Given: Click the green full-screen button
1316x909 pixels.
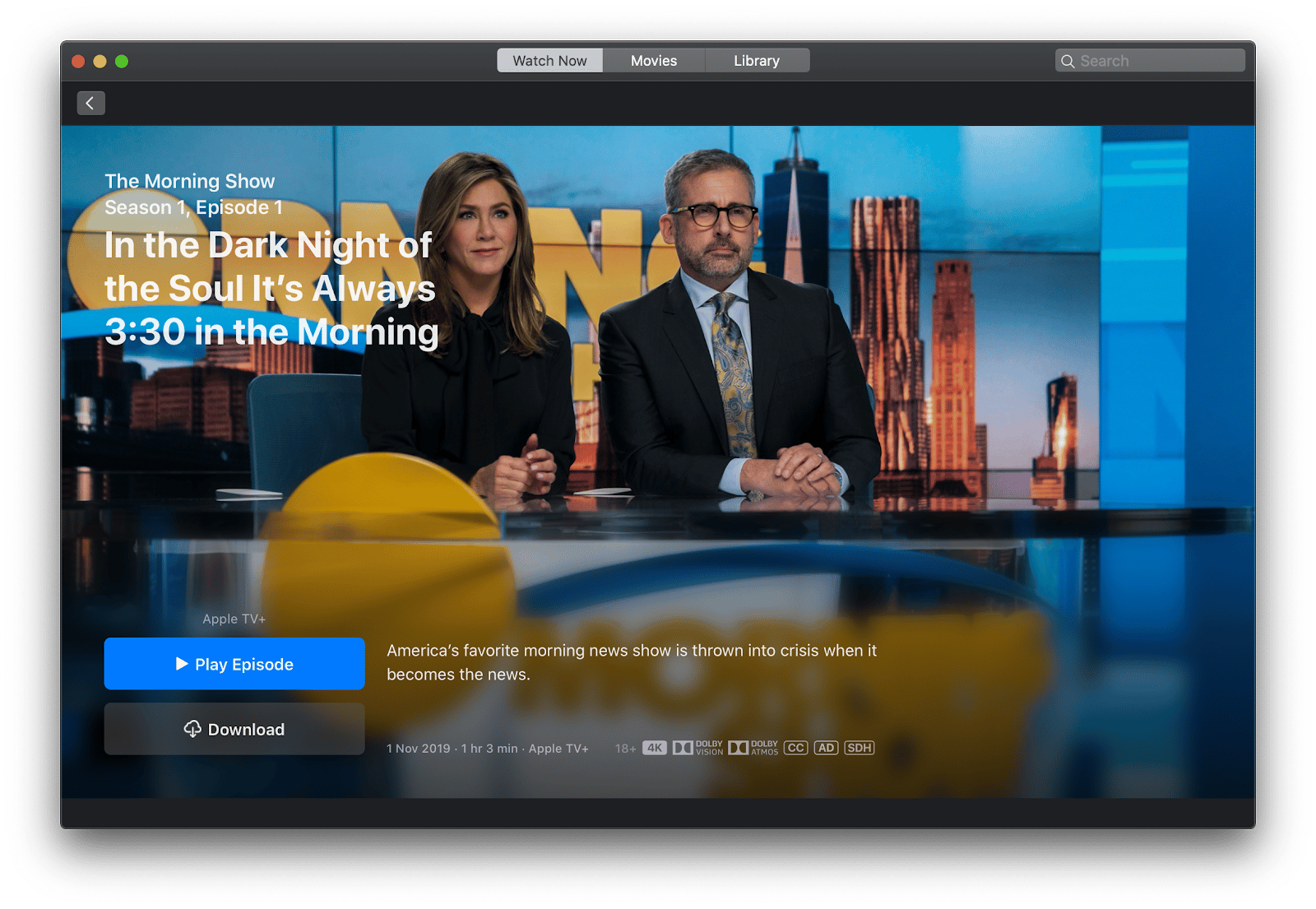Looking at the screenshot, I should (x=122, y=61).
